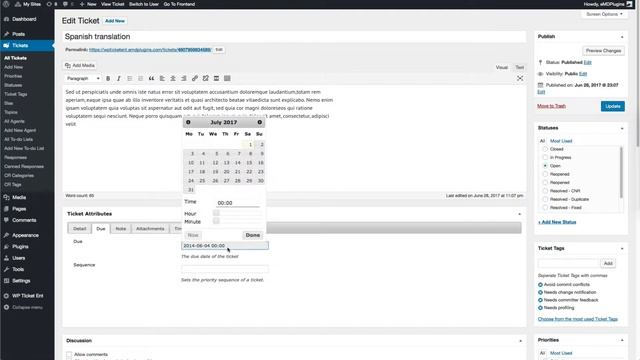Click the Add New Status link
The image size is (640, 360).
point(557,222)
